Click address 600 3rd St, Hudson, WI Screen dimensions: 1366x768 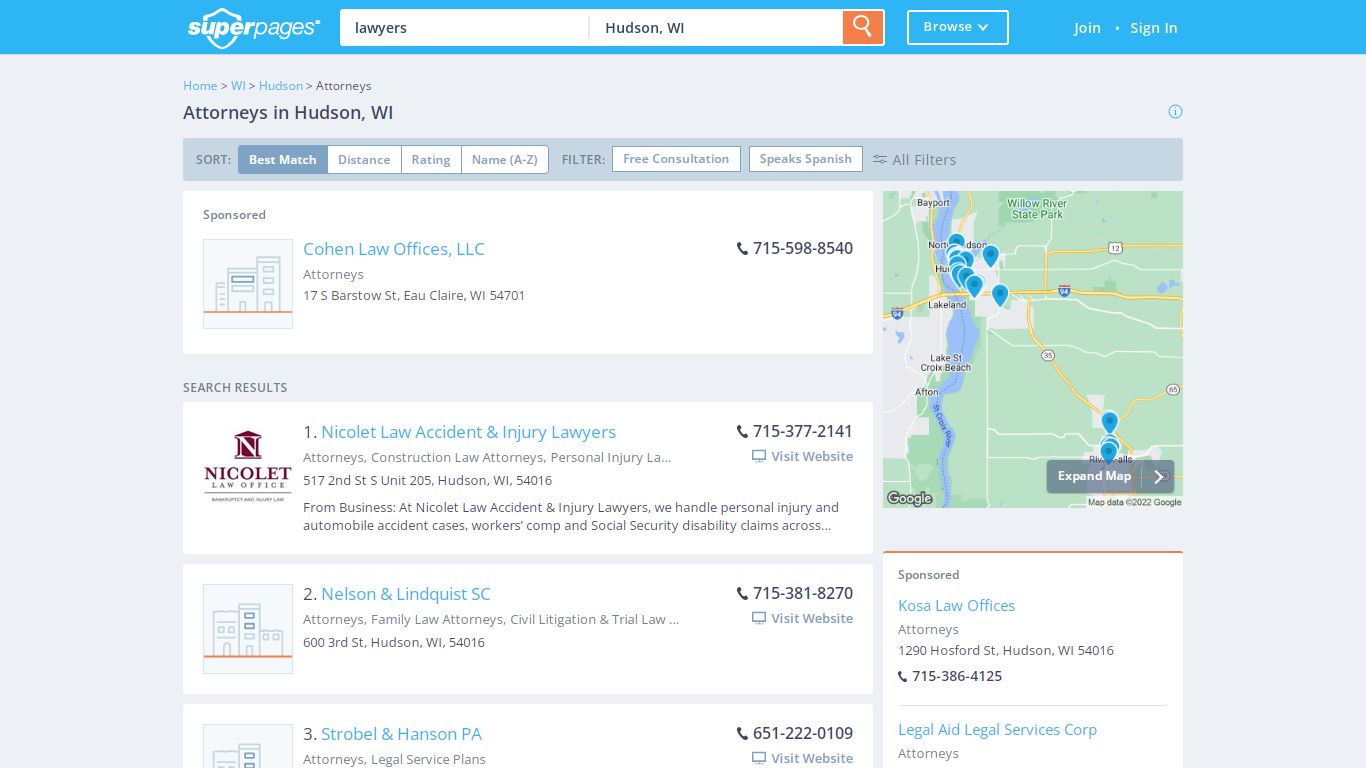[394, 642]
